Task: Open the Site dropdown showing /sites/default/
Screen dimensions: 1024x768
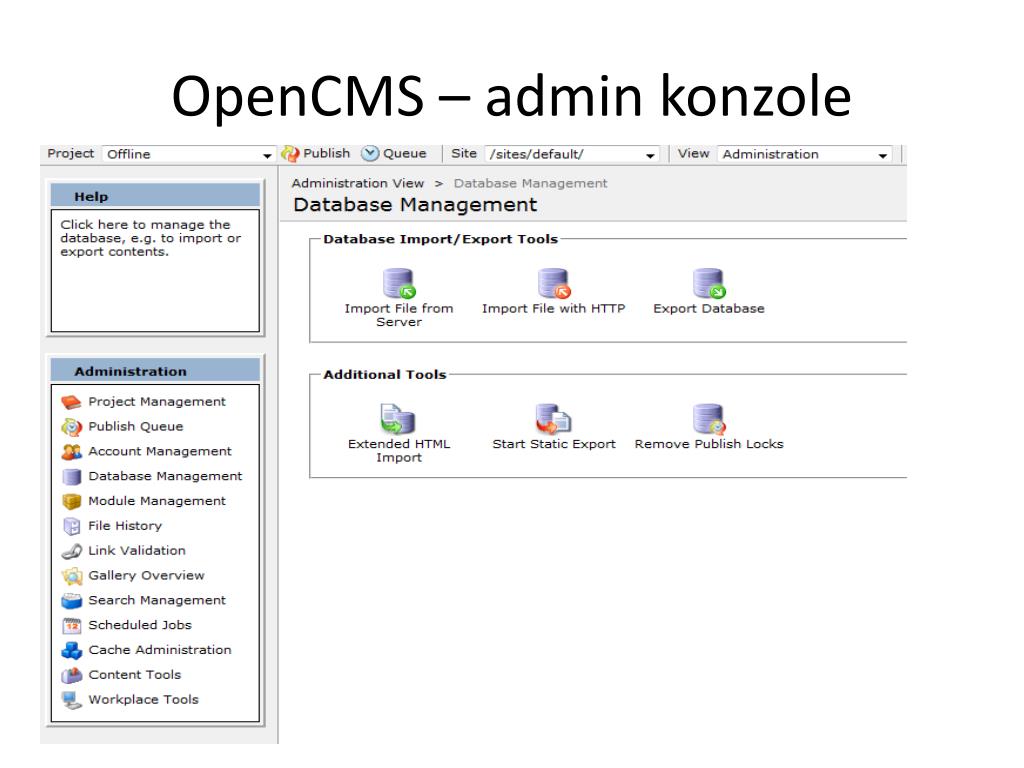Action: point(571,154)
